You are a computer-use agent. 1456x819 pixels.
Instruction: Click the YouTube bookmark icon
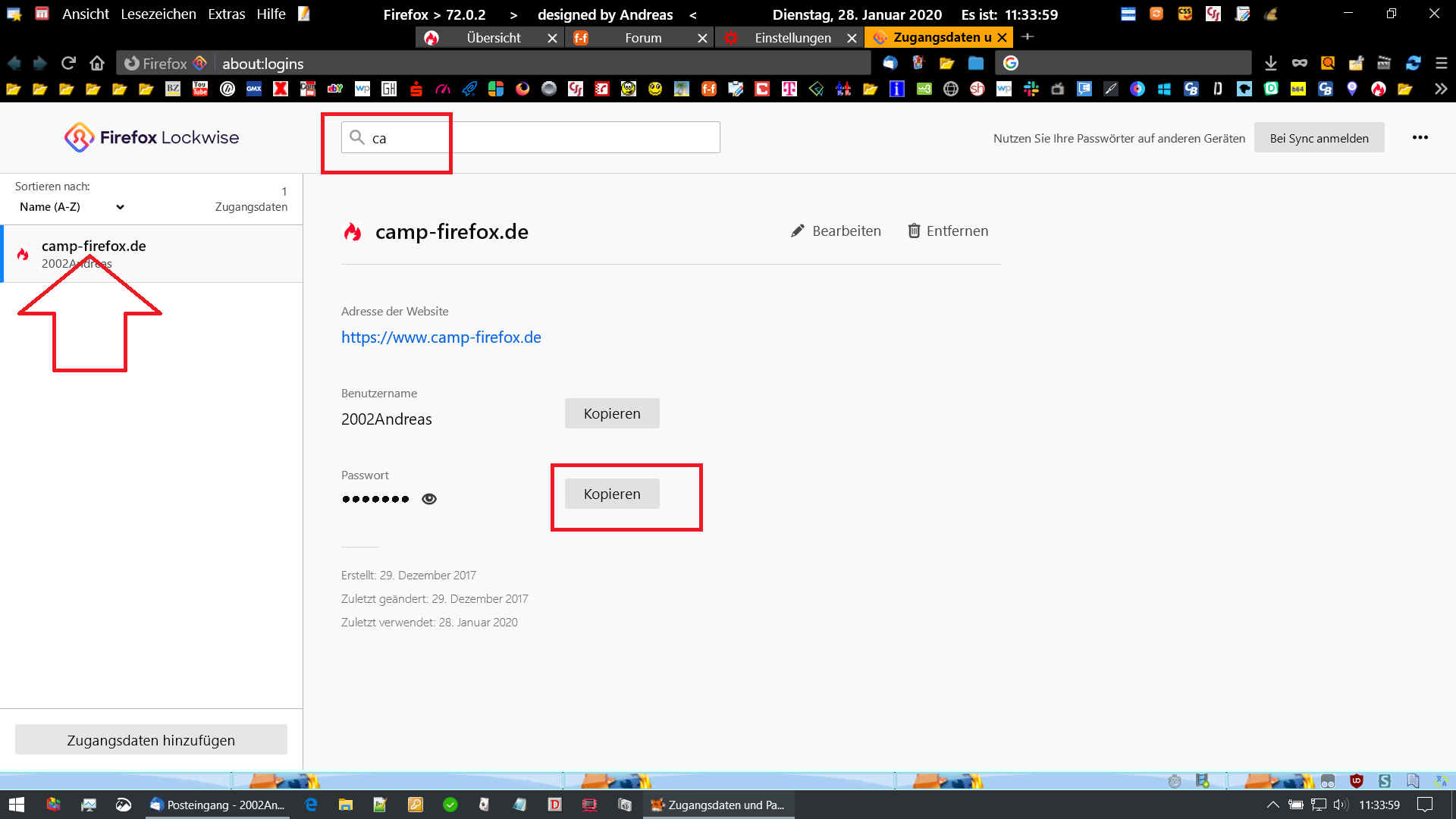[200, 89]
